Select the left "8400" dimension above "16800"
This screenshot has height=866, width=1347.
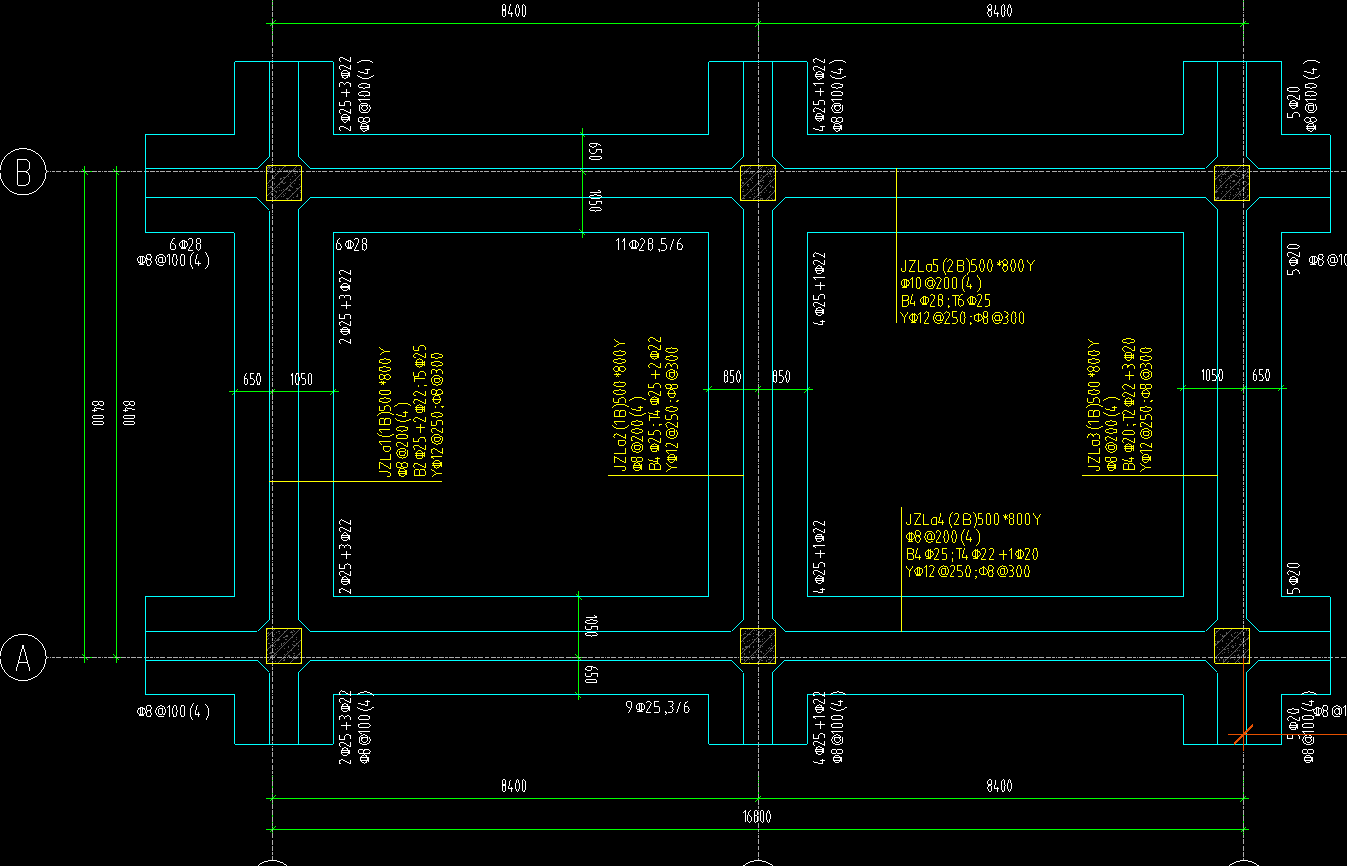[x=514, y=787]
